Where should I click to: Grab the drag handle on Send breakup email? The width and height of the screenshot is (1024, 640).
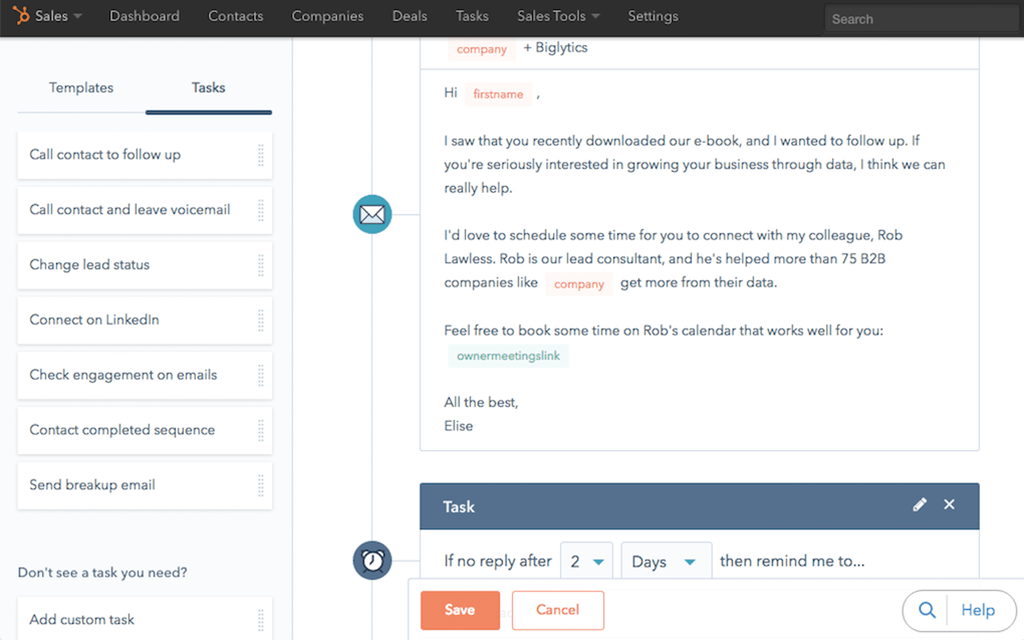click(x=261, y=485)
